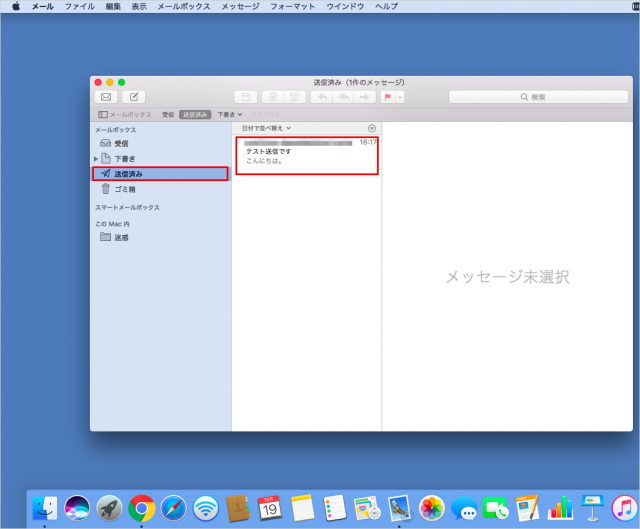Click the 検索 search field

tap(538, 97)
